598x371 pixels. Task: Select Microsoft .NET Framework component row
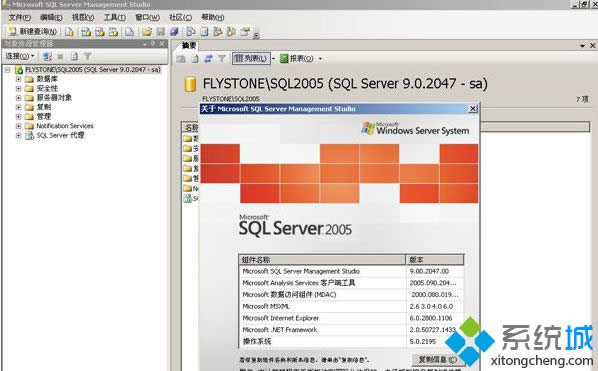pyautogui.click(x=351, y=330)
